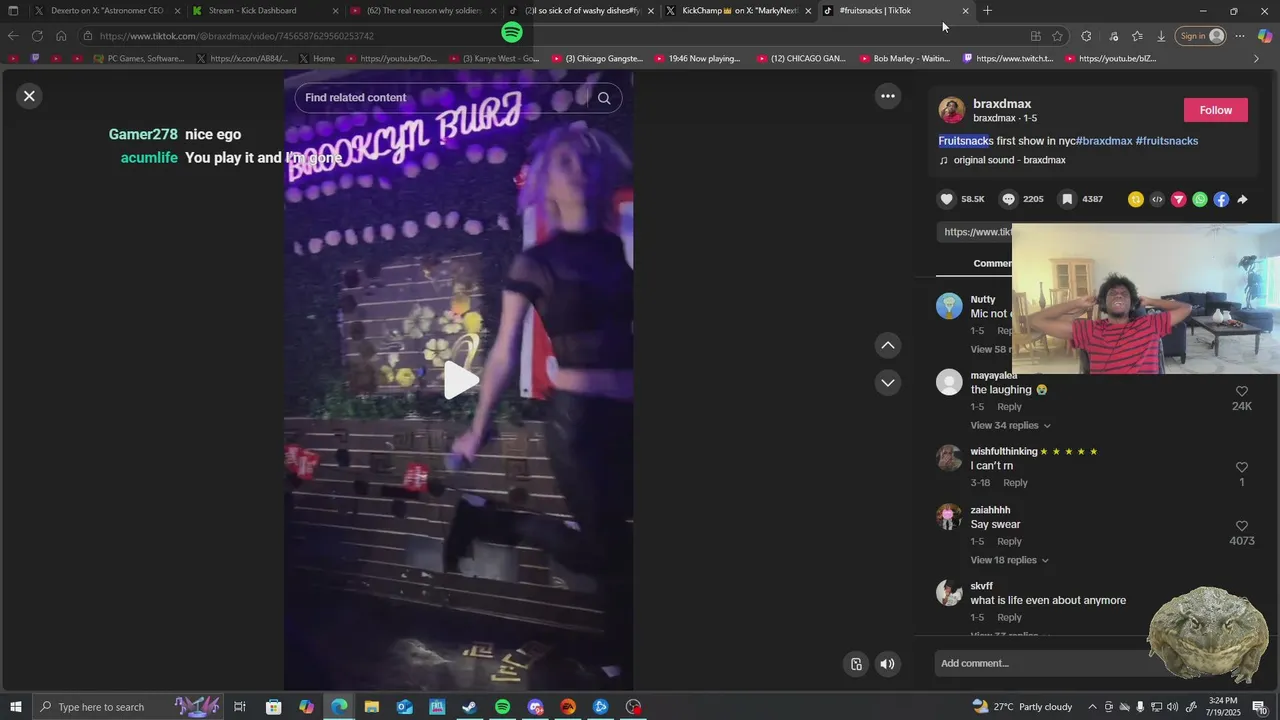Viewport: 1280px width, 720px height.
Task: Expand bookmarks overflow chevron
Action: pyautogui.click(x=1257, y=58)
